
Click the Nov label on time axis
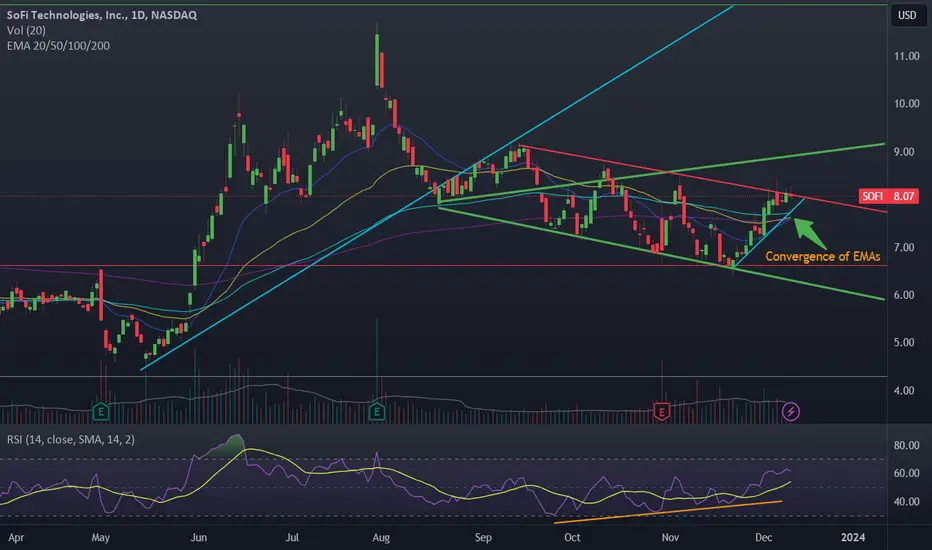pos(670,538)
